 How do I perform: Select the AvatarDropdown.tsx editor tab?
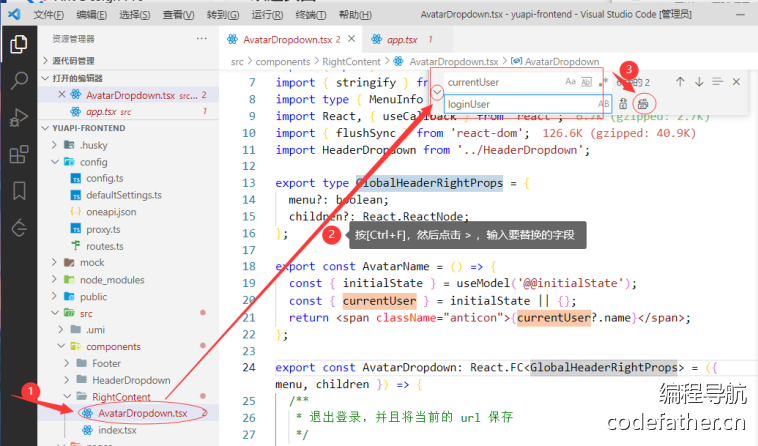tap(292, 39)
